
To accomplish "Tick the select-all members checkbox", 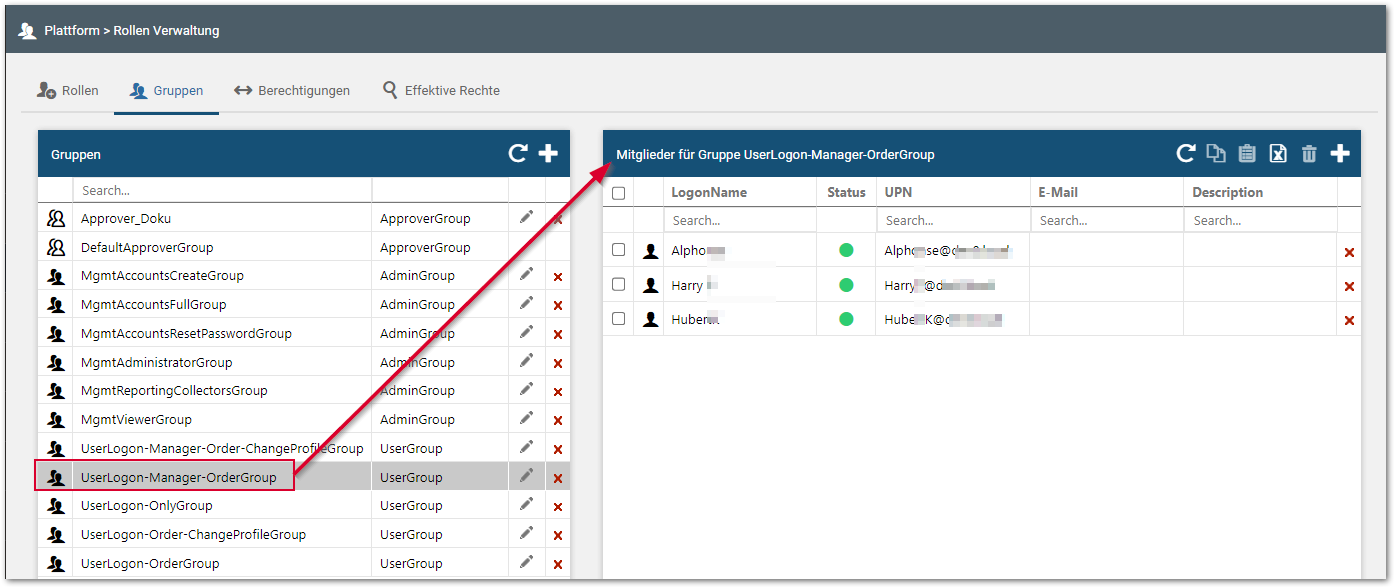I will 618,193.
